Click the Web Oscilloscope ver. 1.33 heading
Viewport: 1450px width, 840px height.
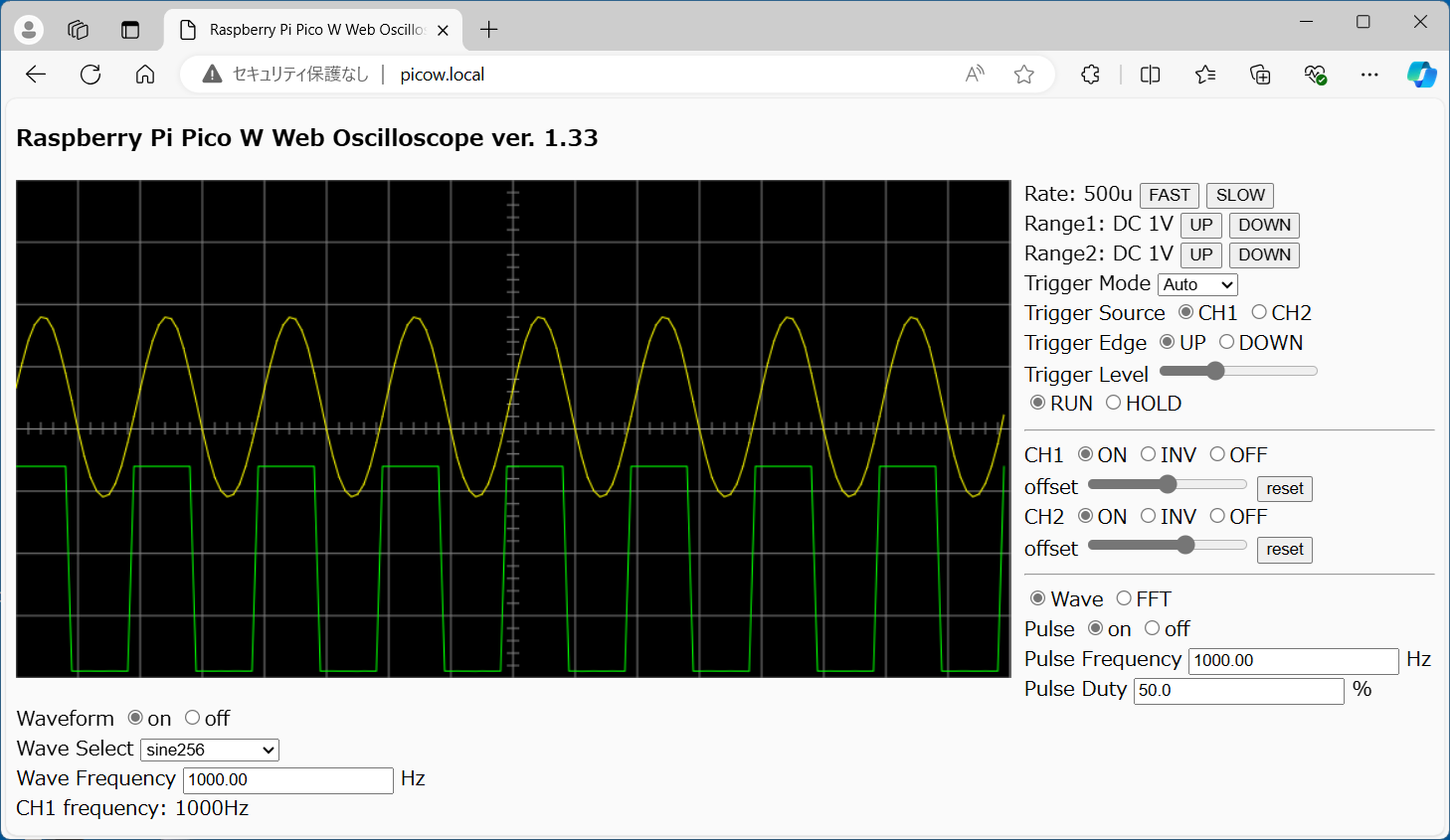pos(307,138)
